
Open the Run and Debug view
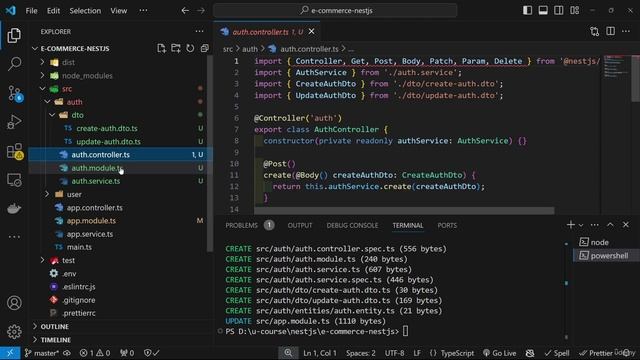pyautogui.click(x=14, y=122)
